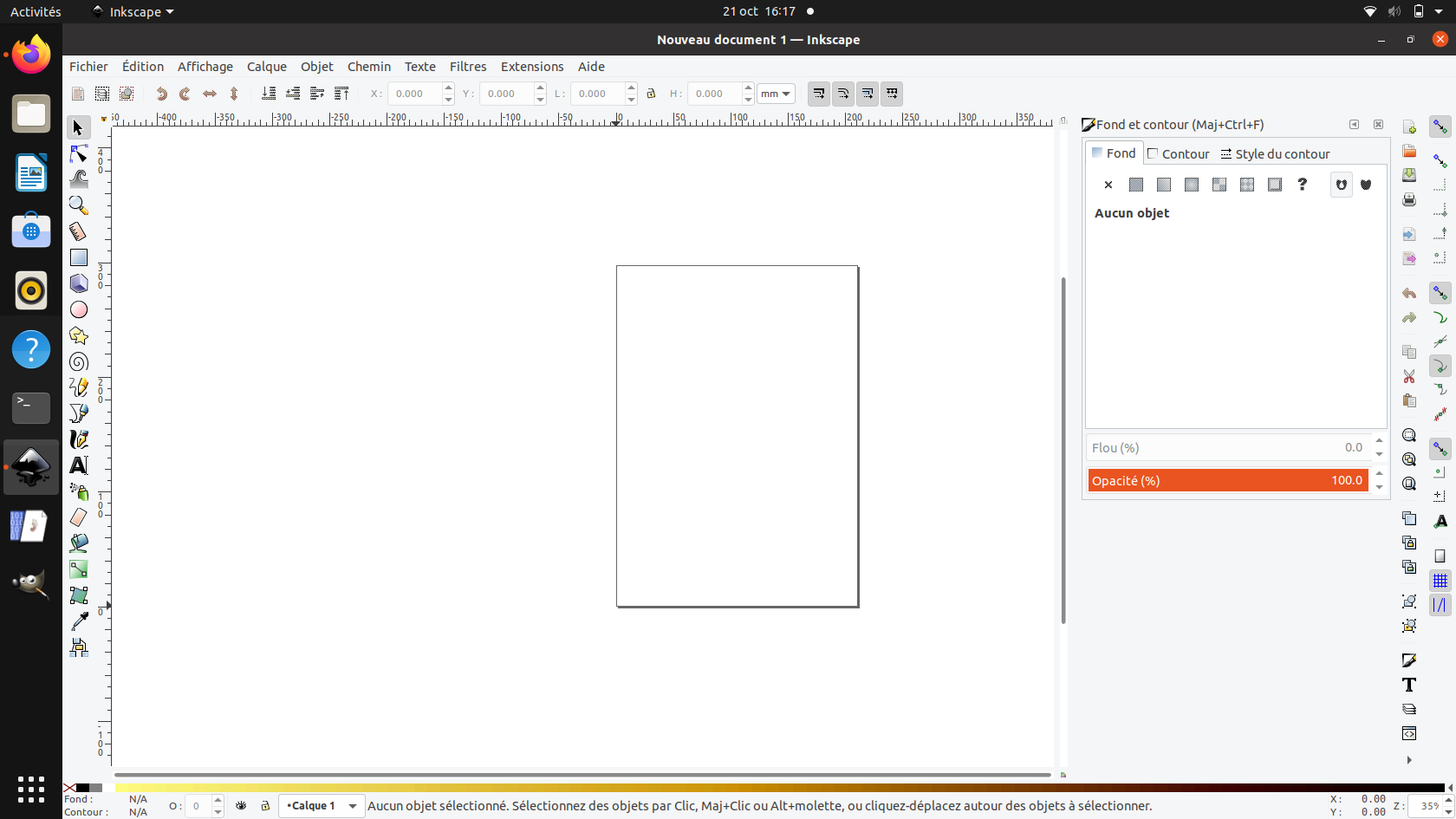The height and width of the screenshot is (819, 1456).
Task: Click the unknown paint question mark button
Action: click(1302, 185)
